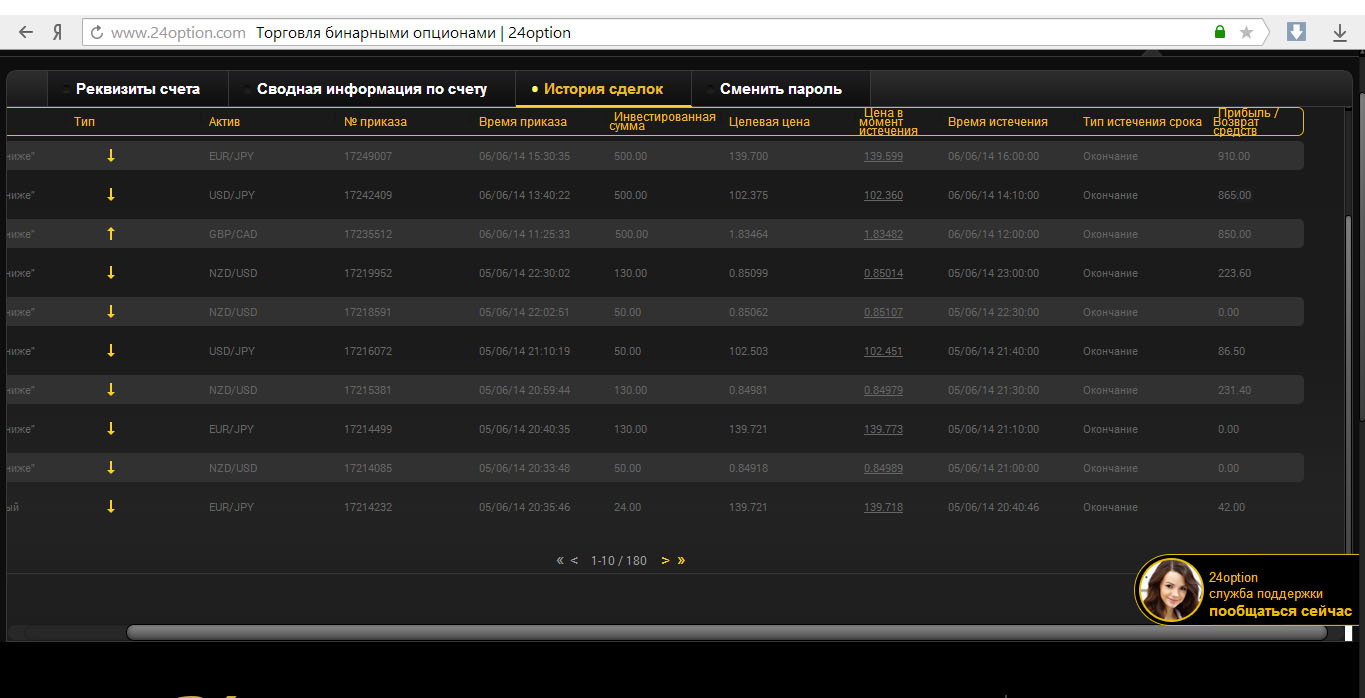
Task: Open expiry price link 0.84979
Action: point(883,390)
